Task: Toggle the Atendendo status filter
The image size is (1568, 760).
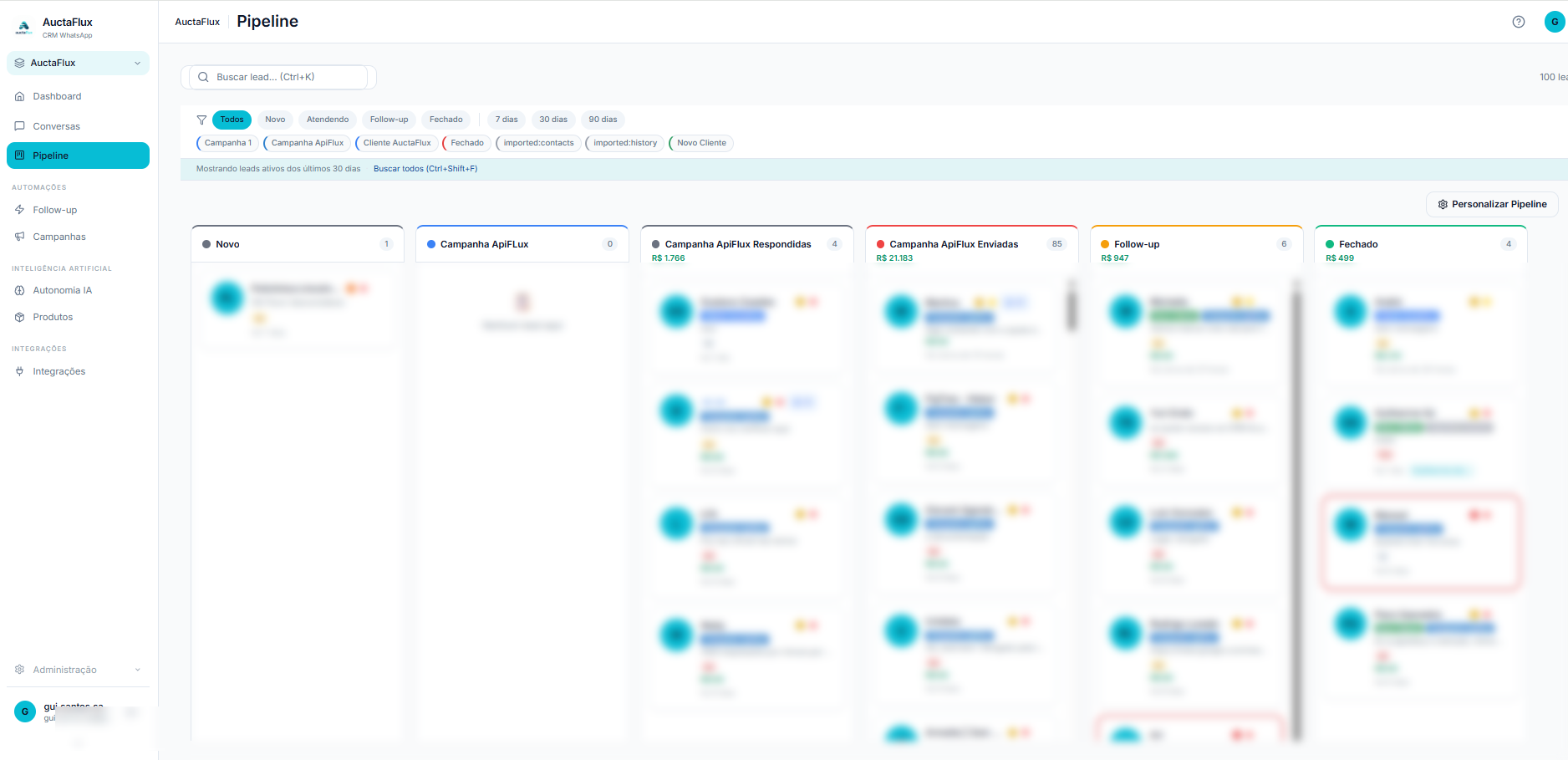Action: coord(328,120)
